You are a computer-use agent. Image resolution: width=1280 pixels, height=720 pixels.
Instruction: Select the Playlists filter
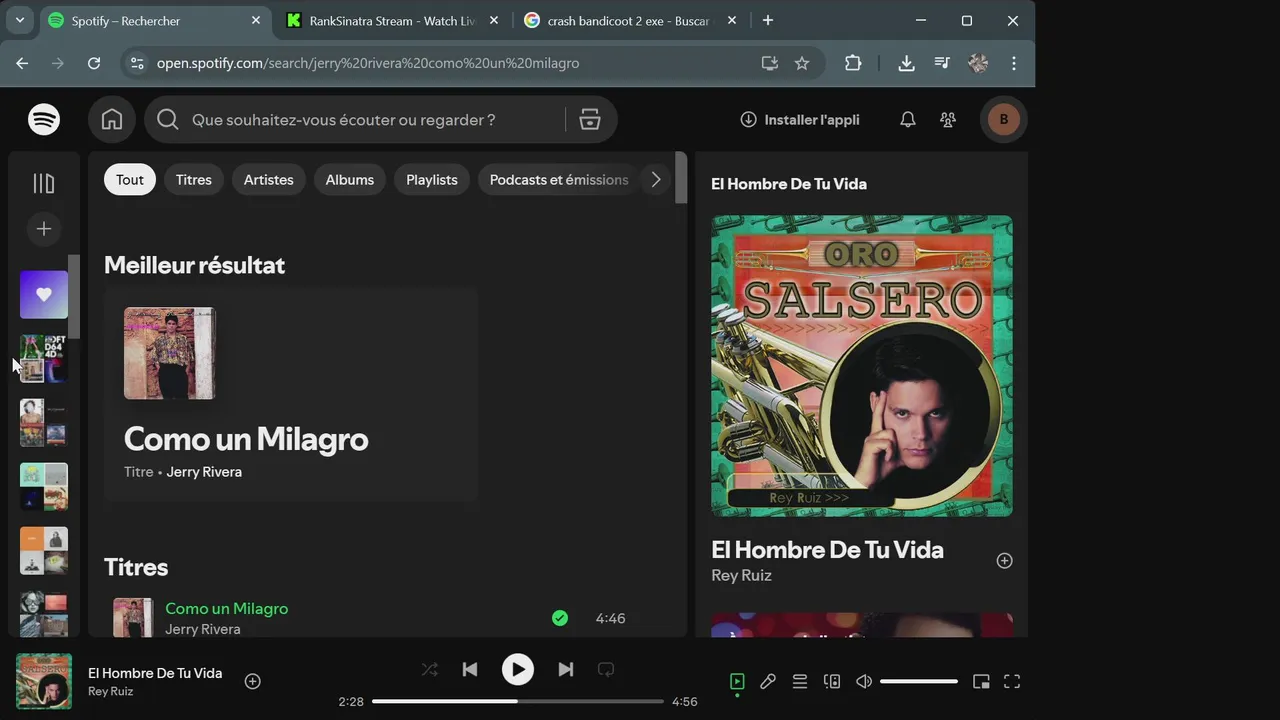pyautogui.click(x=432, y=180)
